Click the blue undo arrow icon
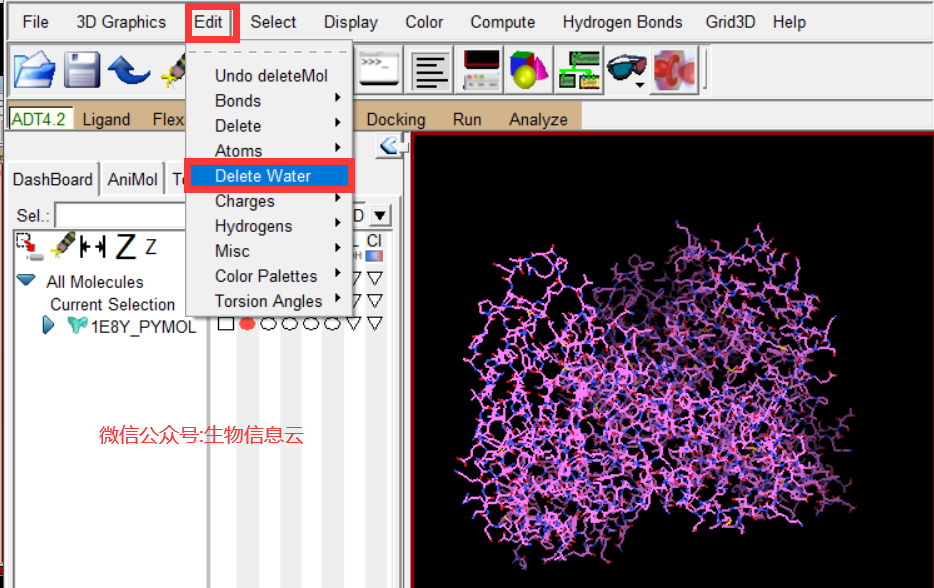The image size is (934, 588). pyautogui.click(x=129, y=70)
